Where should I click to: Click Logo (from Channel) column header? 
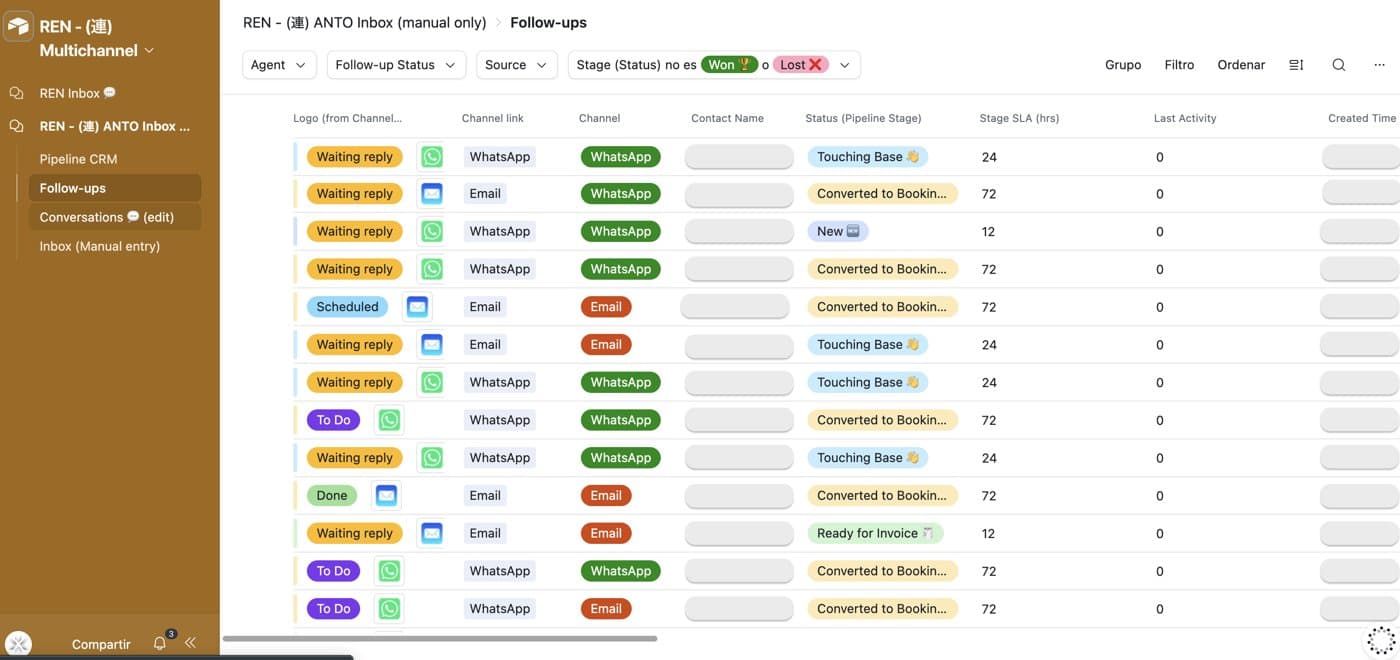point(347,118)
